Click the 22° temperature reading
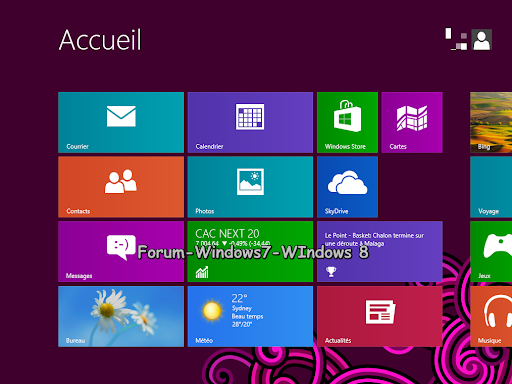 point(239,298)
